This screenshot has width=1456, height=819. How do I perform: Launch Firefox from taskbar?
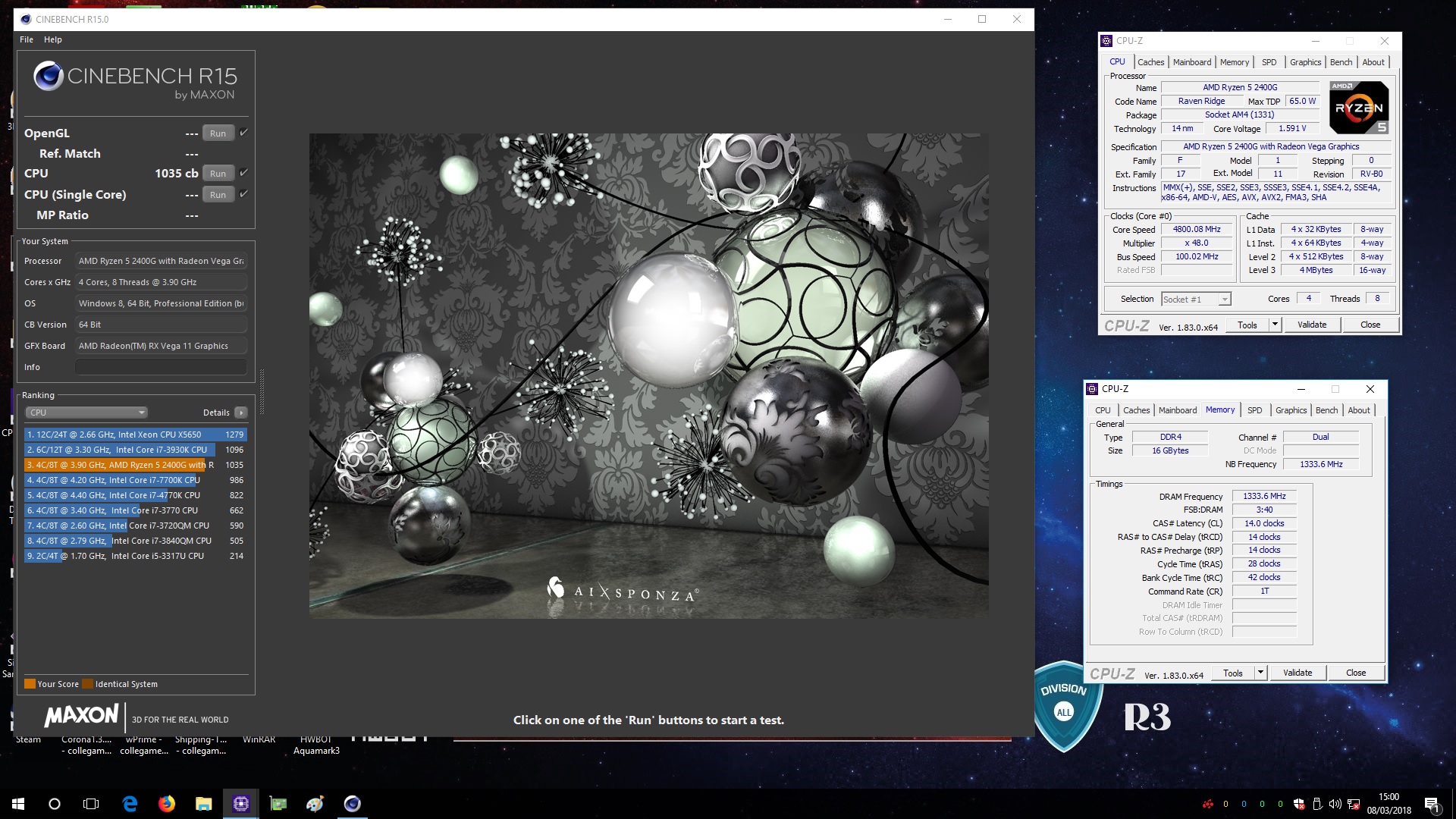click(166, 804)
